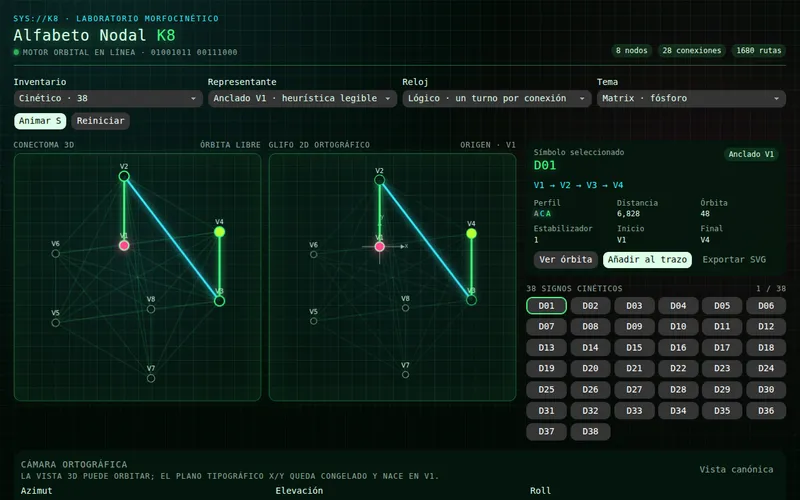Image resolution: width=800 pixels, height=500 pixels.
Task: Select kinetic sign D09
Action: tap(634, 327)
